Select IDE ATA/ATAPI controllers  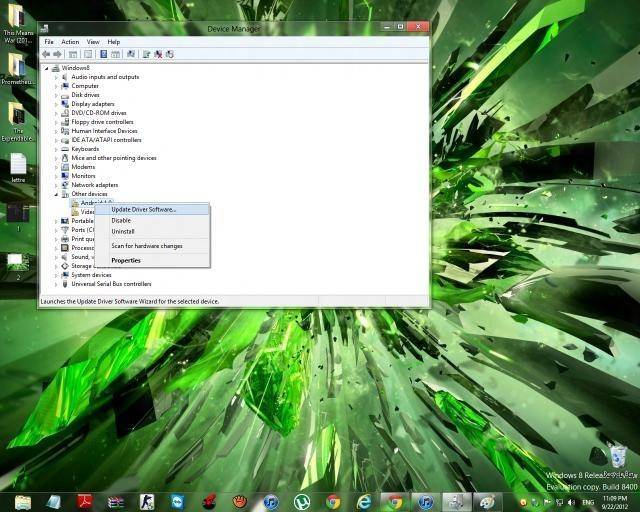(107, 140)
